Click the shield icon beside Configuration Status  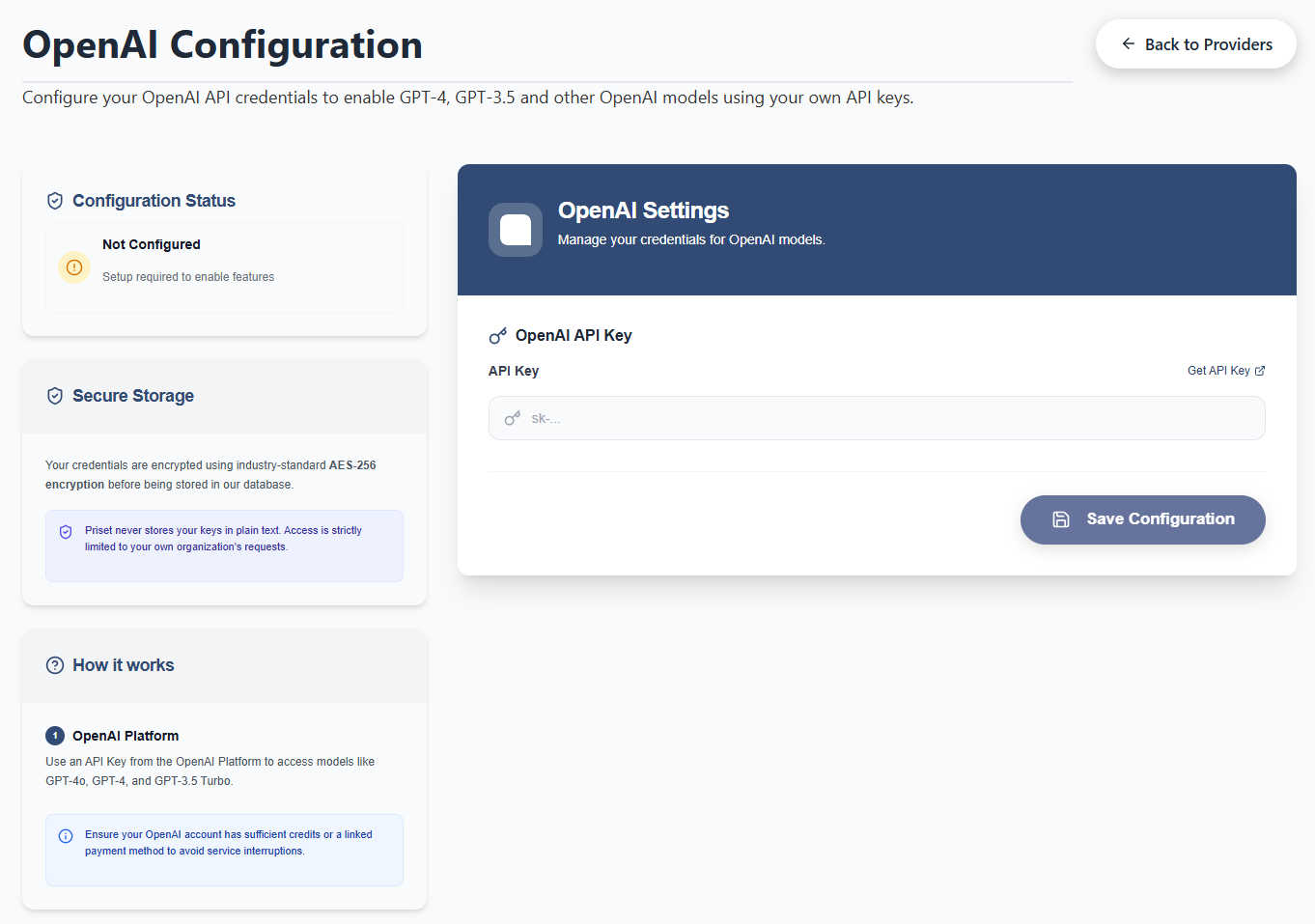pyautogui.click(x=55, y=201)
